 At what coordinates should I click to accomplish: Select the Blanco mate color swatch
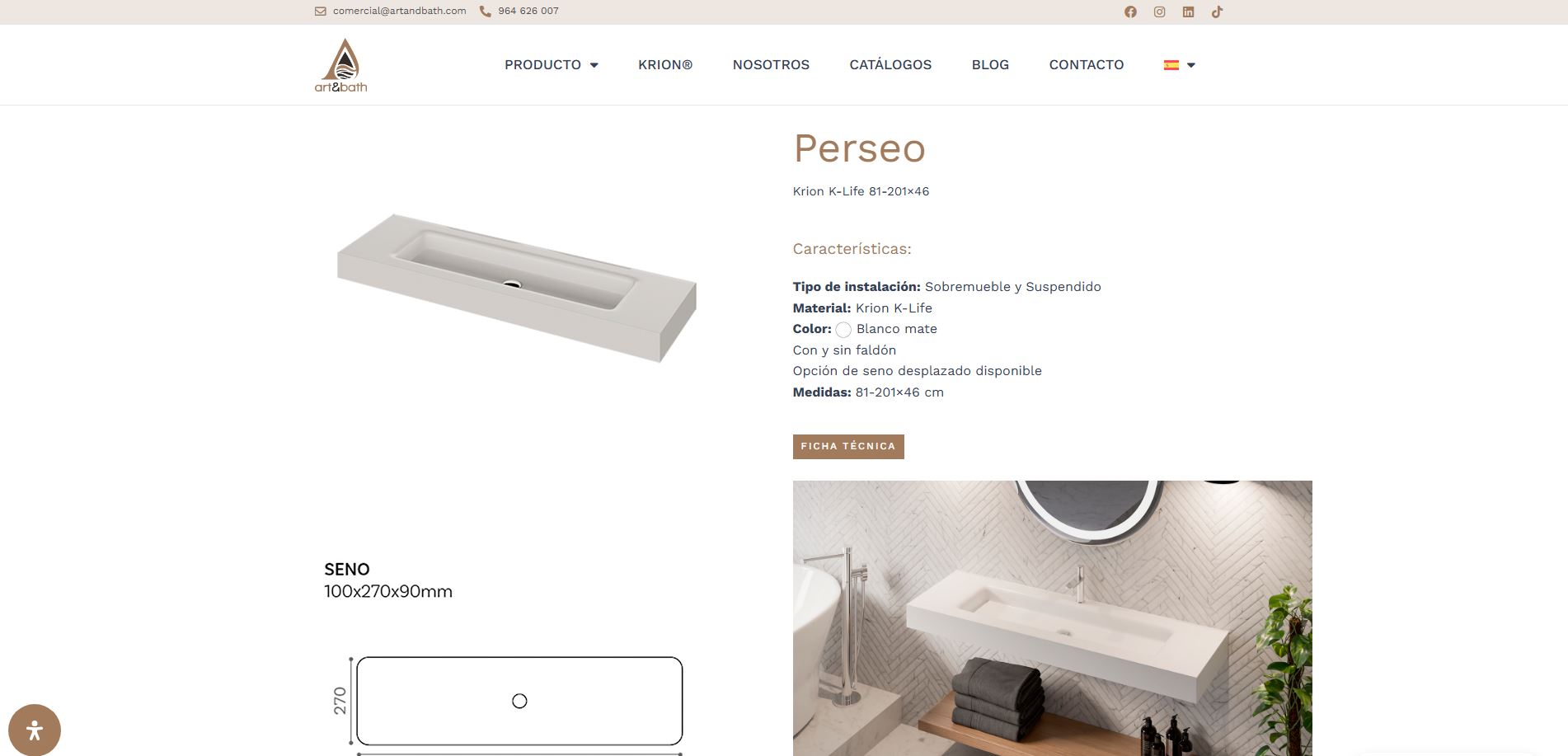point(843,330)
